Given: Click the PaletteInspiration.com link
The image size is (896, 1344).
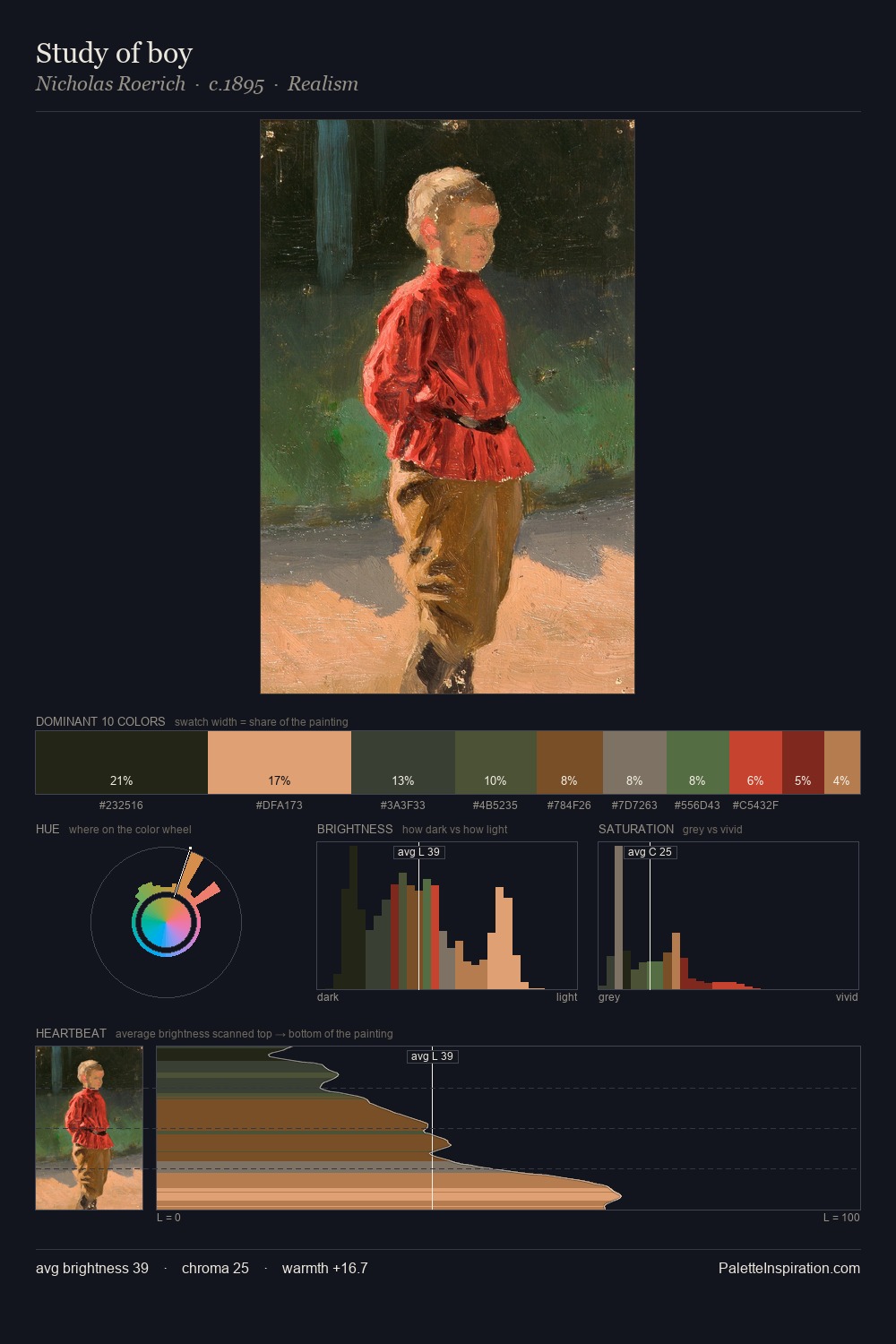Looking at the screenshot, I should [788, 1268].
